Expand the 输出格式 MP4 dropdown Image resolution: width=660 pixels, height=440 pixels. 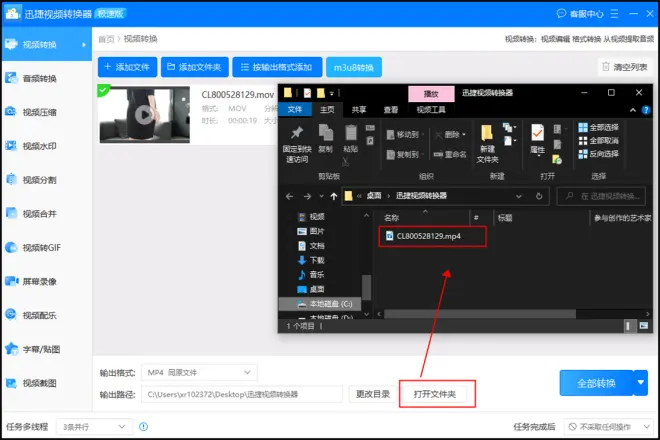click(199, 372)
